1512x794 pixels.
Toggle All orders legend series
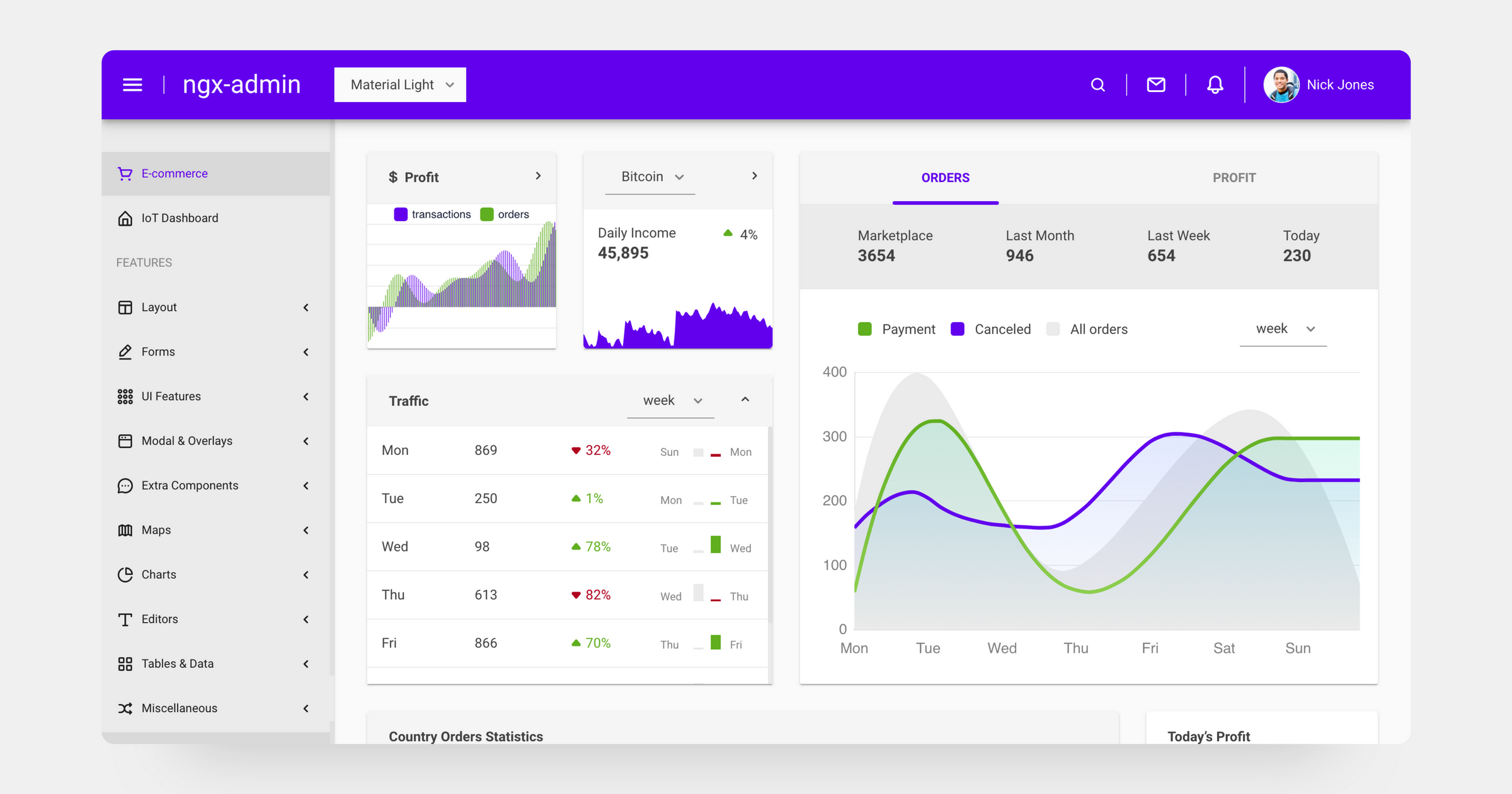pyautogui.click(x=1053, y=329)
